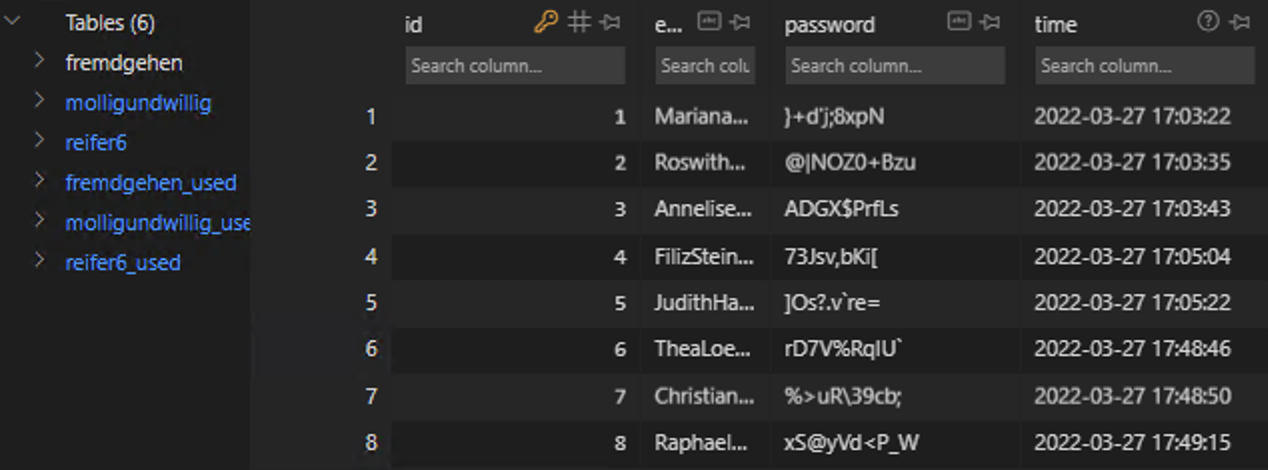Screen dimensions: 1268x470
Task: Click time cell 2022-03-27 17:48:46
Action: tap(1144, 349)
